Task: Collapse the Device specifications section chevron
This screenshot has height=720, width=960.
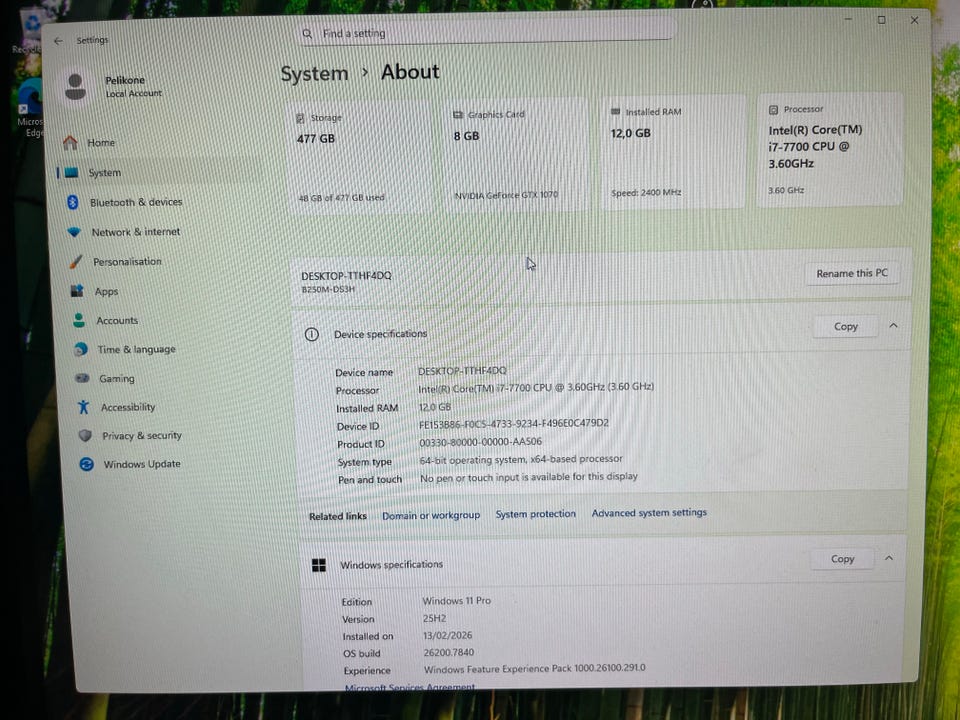Action: pos(893,326)
